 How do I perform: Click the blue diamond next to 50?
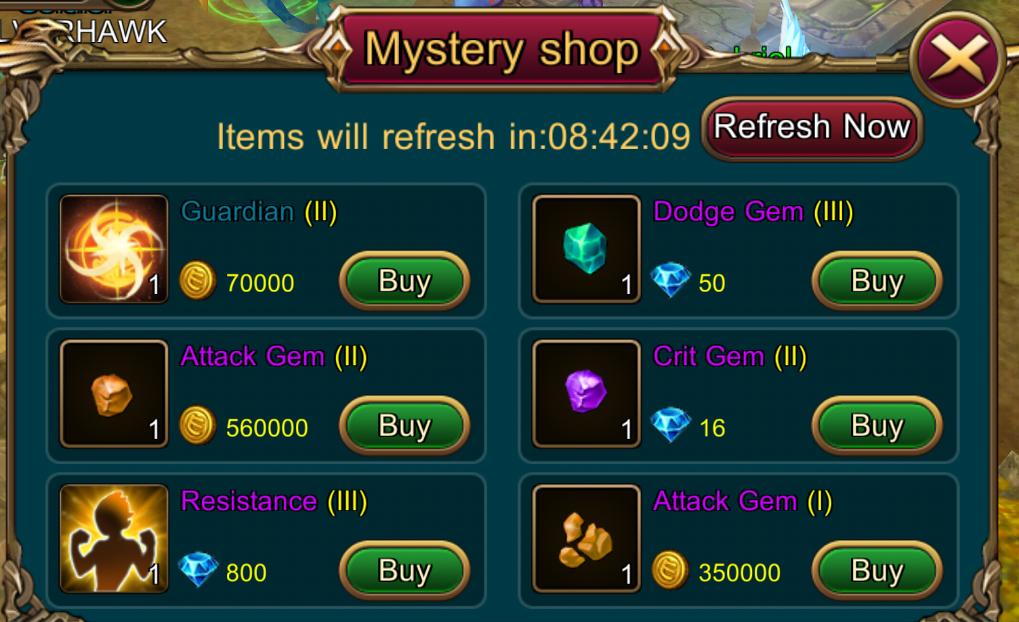tap(671, 279)
